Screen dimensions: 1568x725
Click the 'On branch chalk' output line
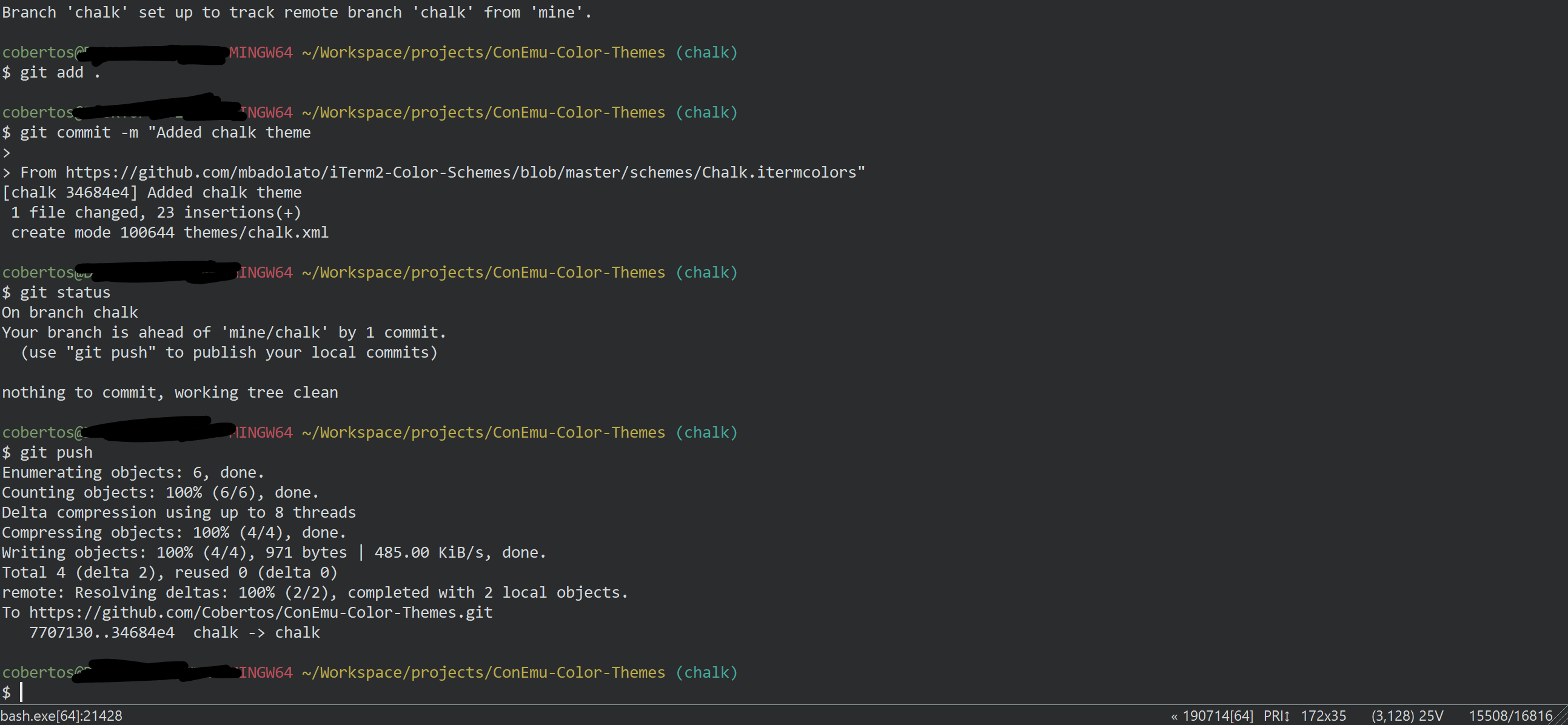(70, 313)
